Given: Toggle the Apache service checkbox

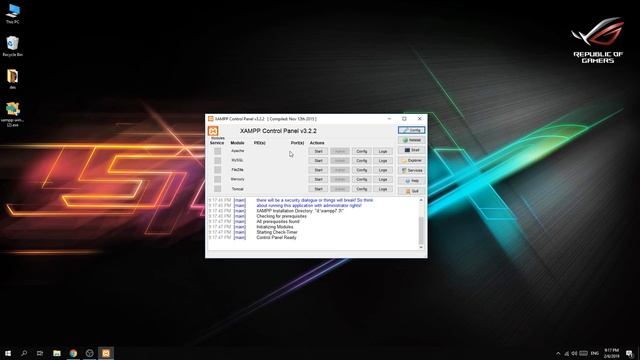Looking at the screenshot, I should [x=218, y=151].
